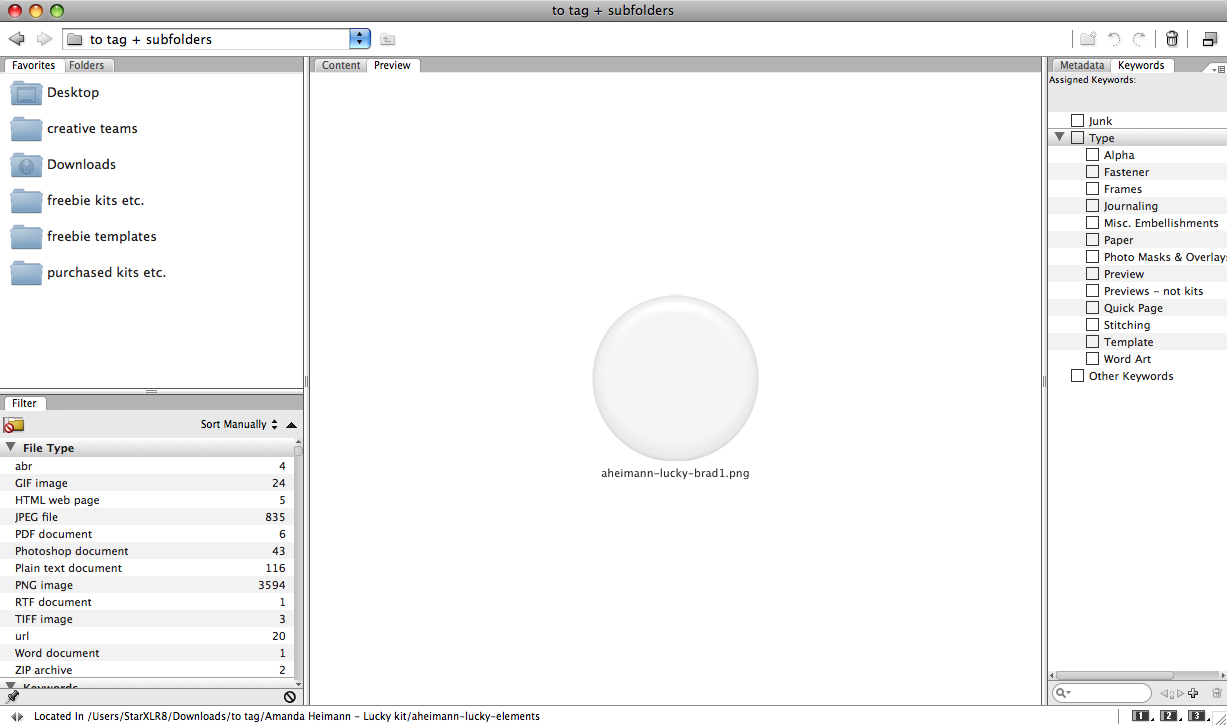Click the Go up folder icon
This screenshot has width=1227, height=726.
tap(387, 39)
